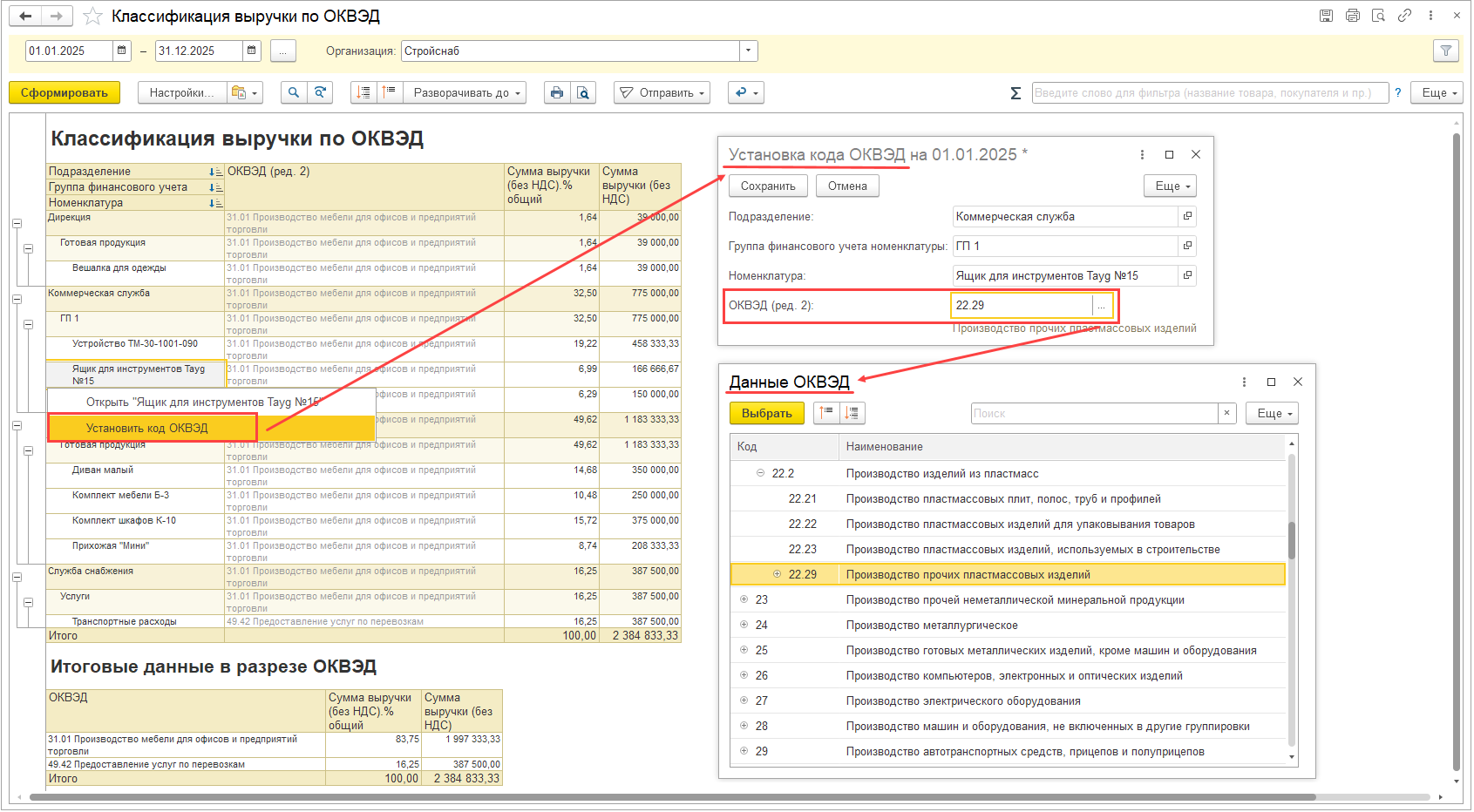1474x812 pixels.
Task: Click the funnel filter icon
Action: click(x=1446, y=51)
